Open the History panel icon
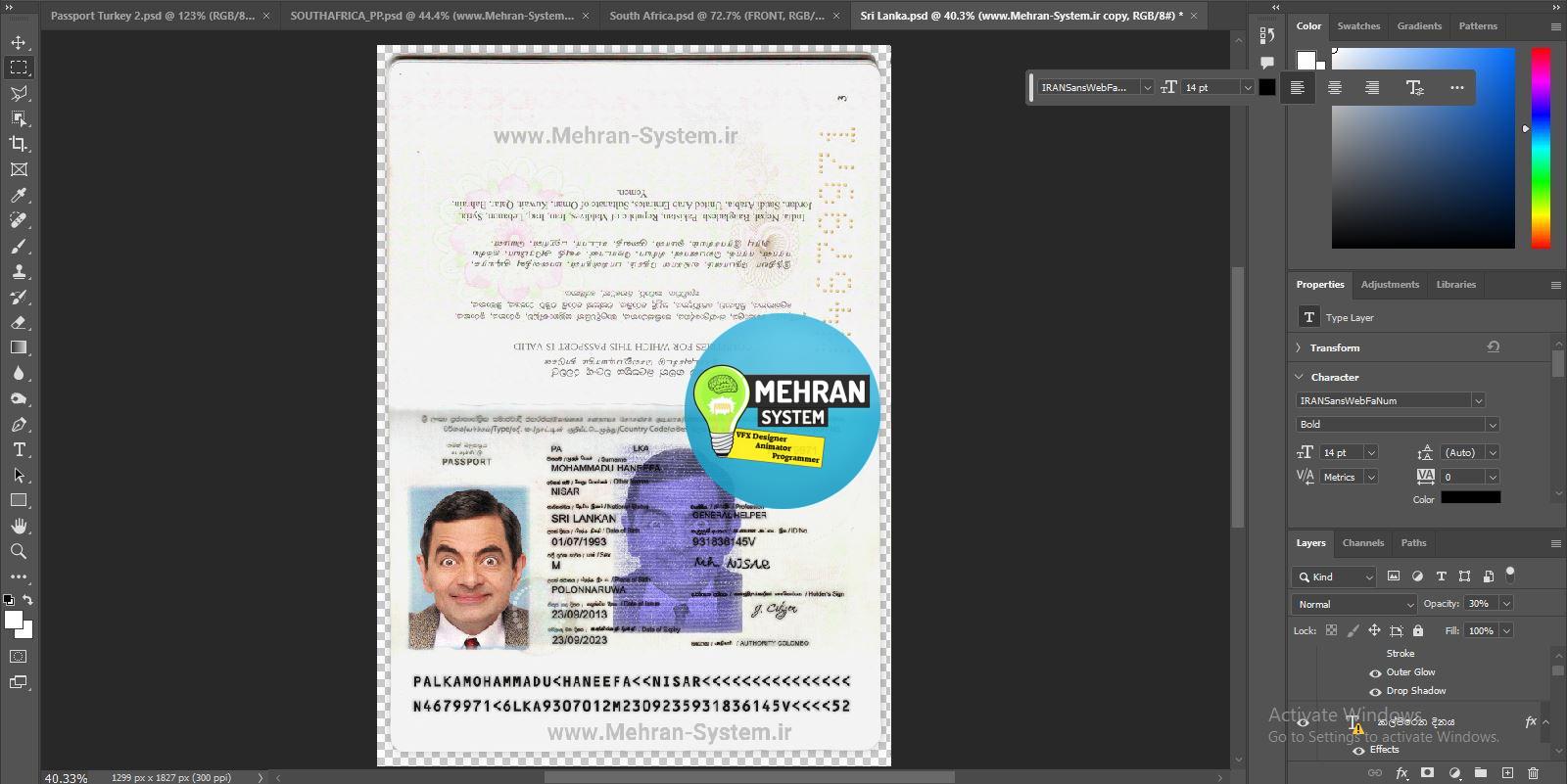1567x784 pixels. (1267, 36)
